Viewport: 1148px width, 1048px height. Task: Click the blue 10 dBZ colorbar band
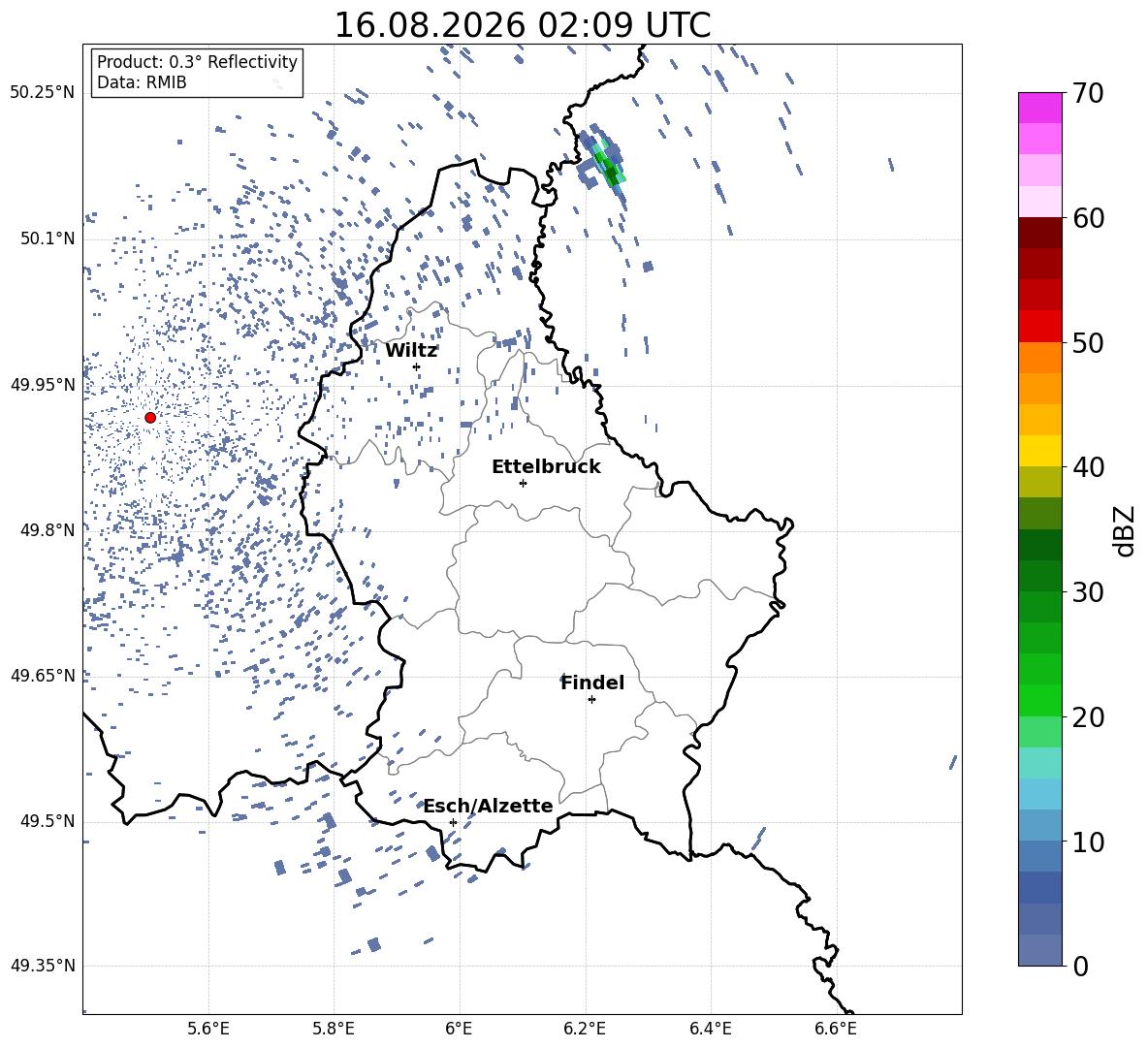(1039, 826)
